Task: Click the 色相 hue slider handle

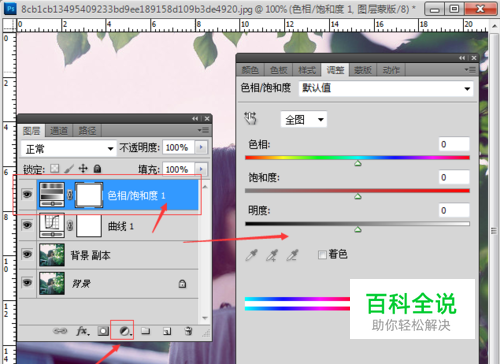Action: point(358,163)
